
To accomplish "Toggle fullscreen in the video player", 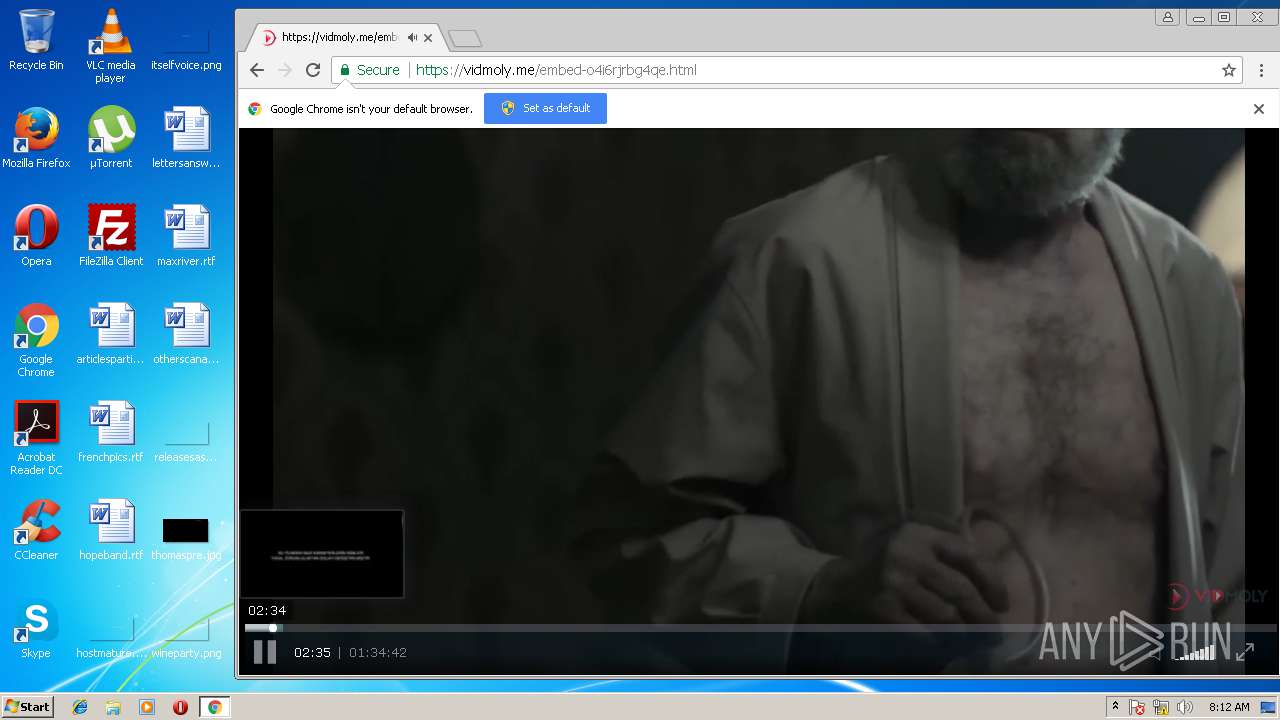I will [x=1245, y=652].
